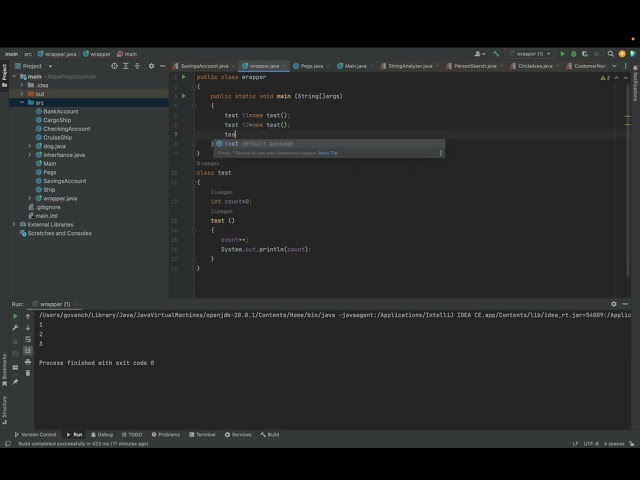The width and height of the screenshot is (640, 480).
Task: Open run configuration wrench in Run panel
Action: click(16, 328)
